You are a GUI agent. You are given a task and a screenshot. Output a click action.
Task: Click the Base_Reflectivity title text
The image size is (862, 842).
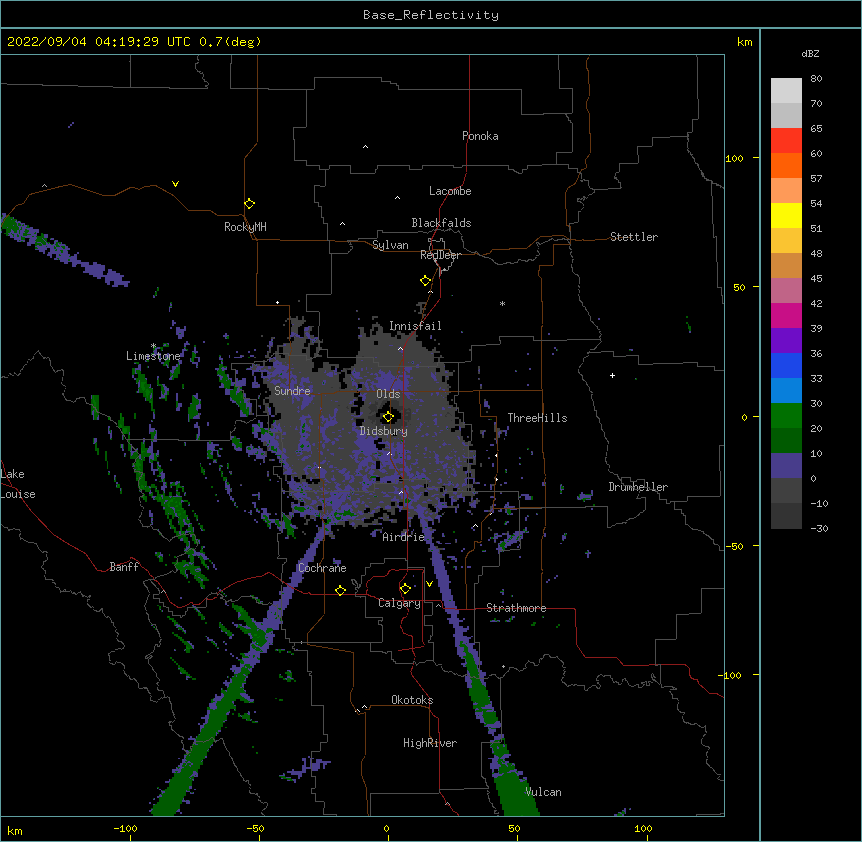click(431, 15)
